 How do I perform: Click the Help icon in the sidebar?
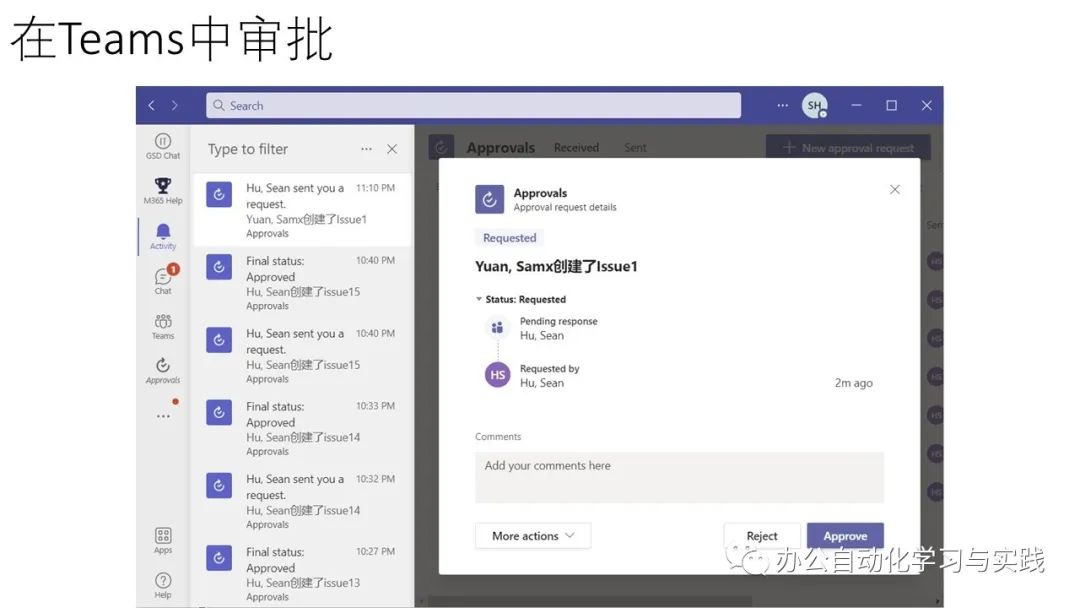pyautogui.click(x=162, y=580)
